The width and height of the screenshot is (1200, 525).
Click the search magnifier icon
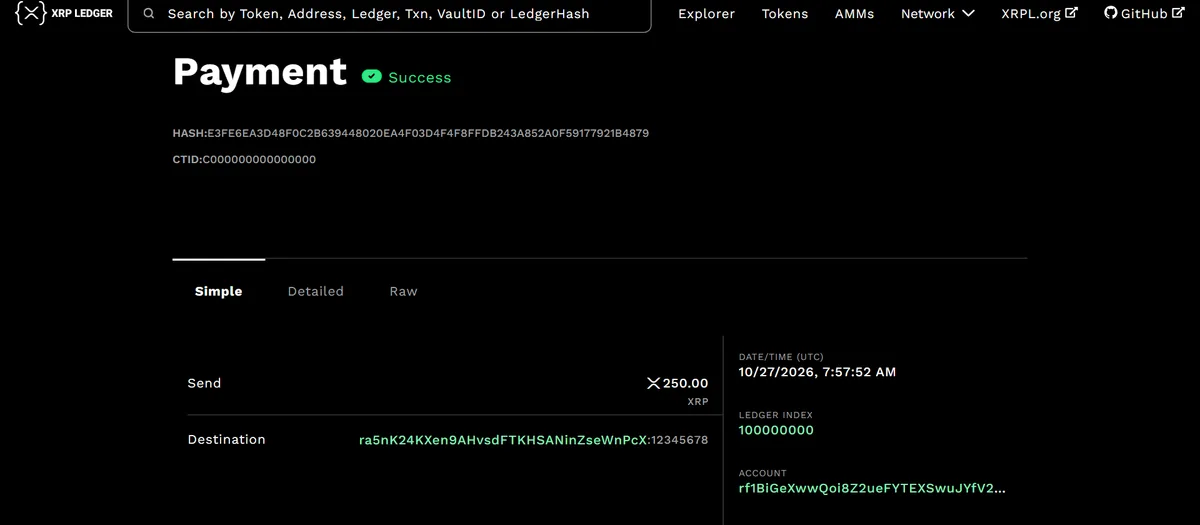[x=149, y=14]
